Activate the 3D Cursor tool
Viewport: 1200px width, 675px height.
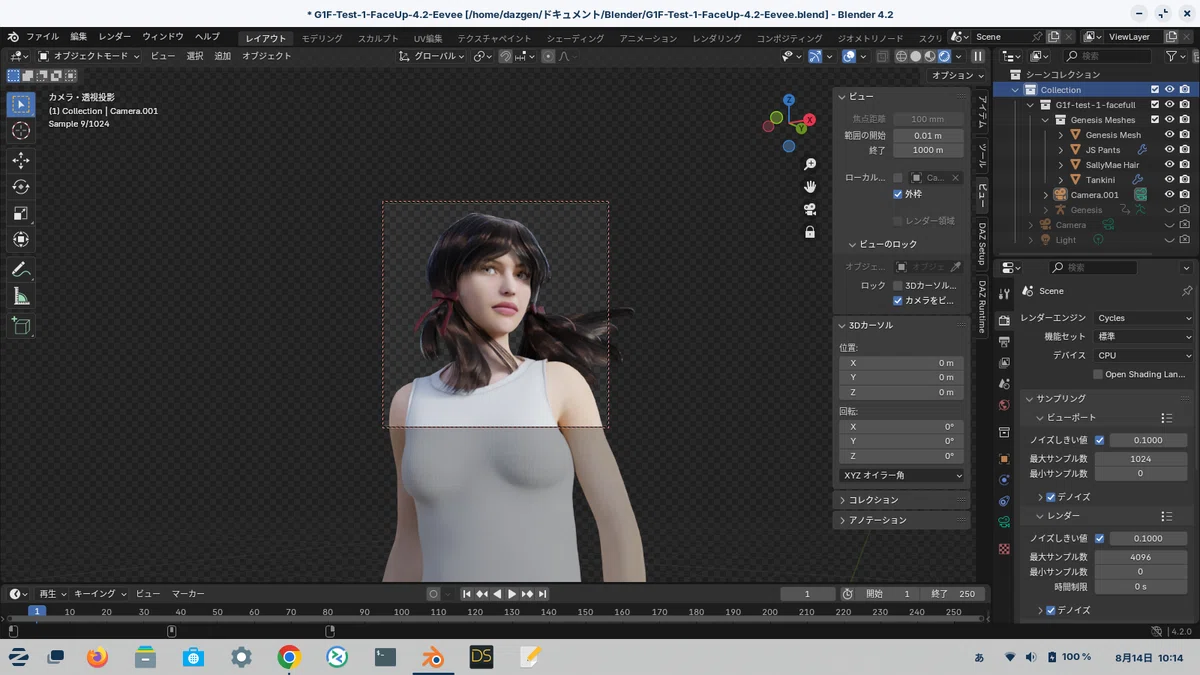(x=21, y=131)
